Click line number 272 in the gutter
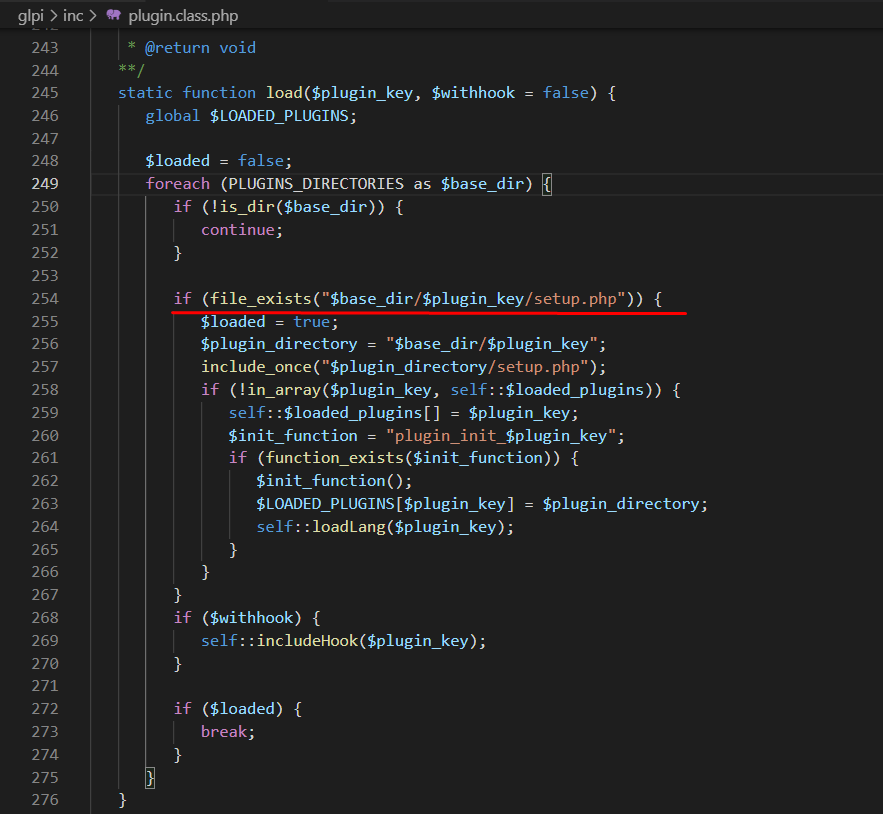The image size is (883, 814). pyautogui.click(x=45, y=708)
